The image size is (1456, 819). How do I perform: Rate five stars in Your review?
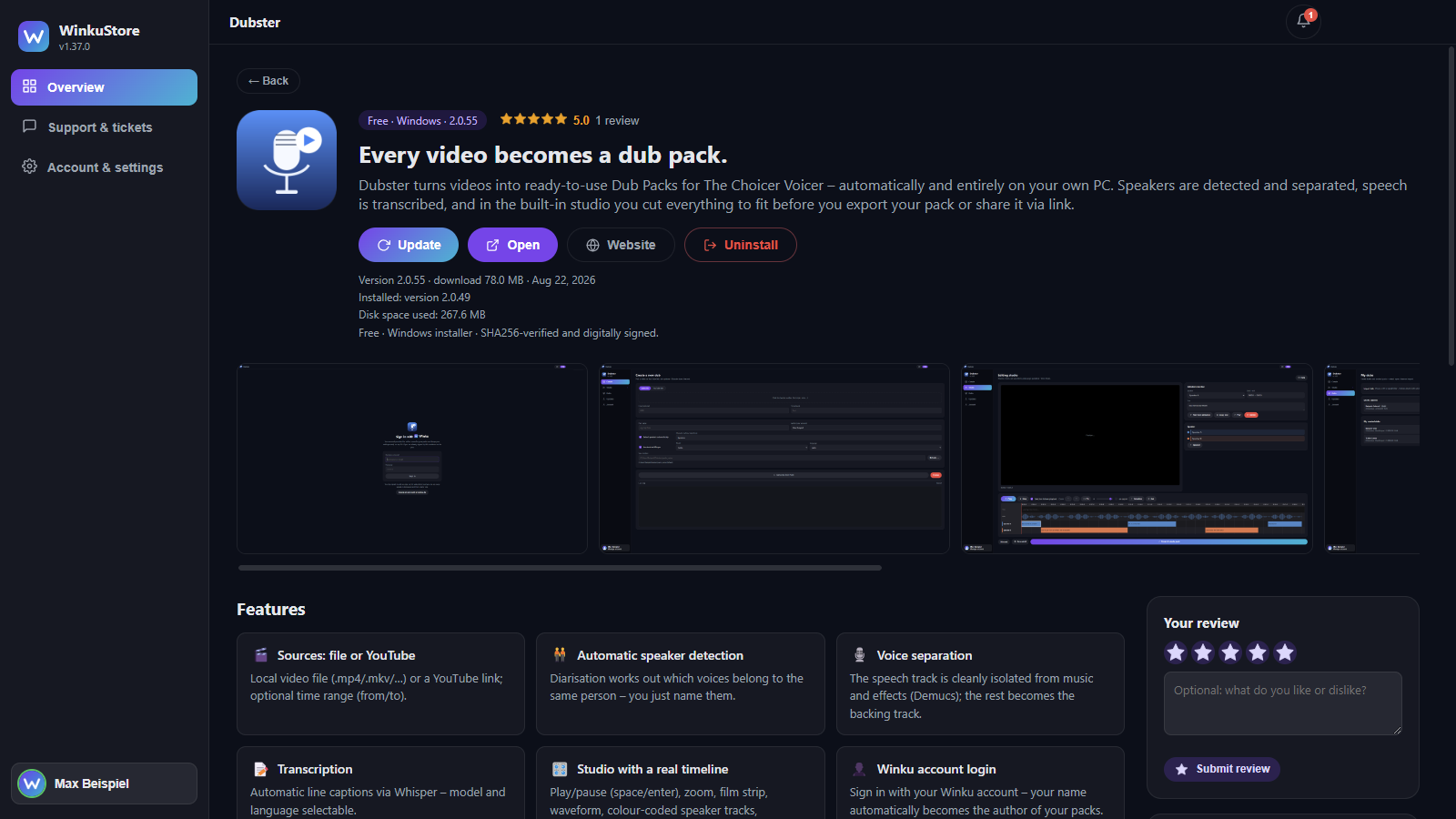(1285, 652)
